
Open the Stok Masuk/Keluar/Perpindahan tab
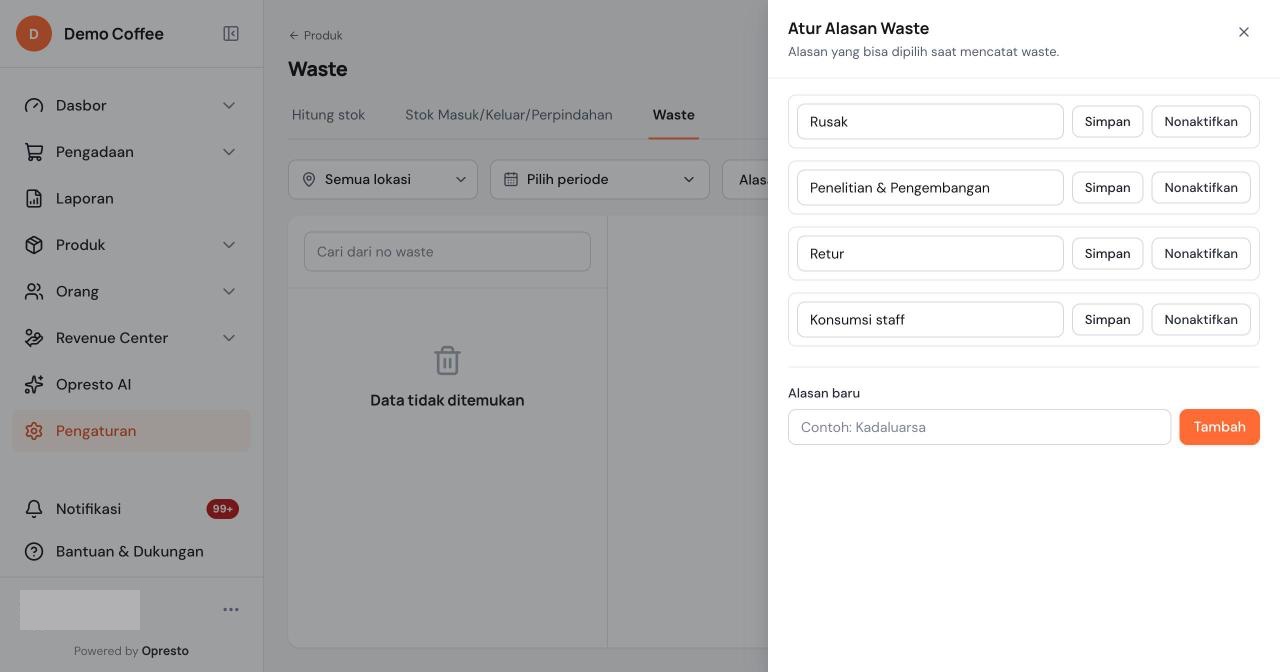(509, 115)
